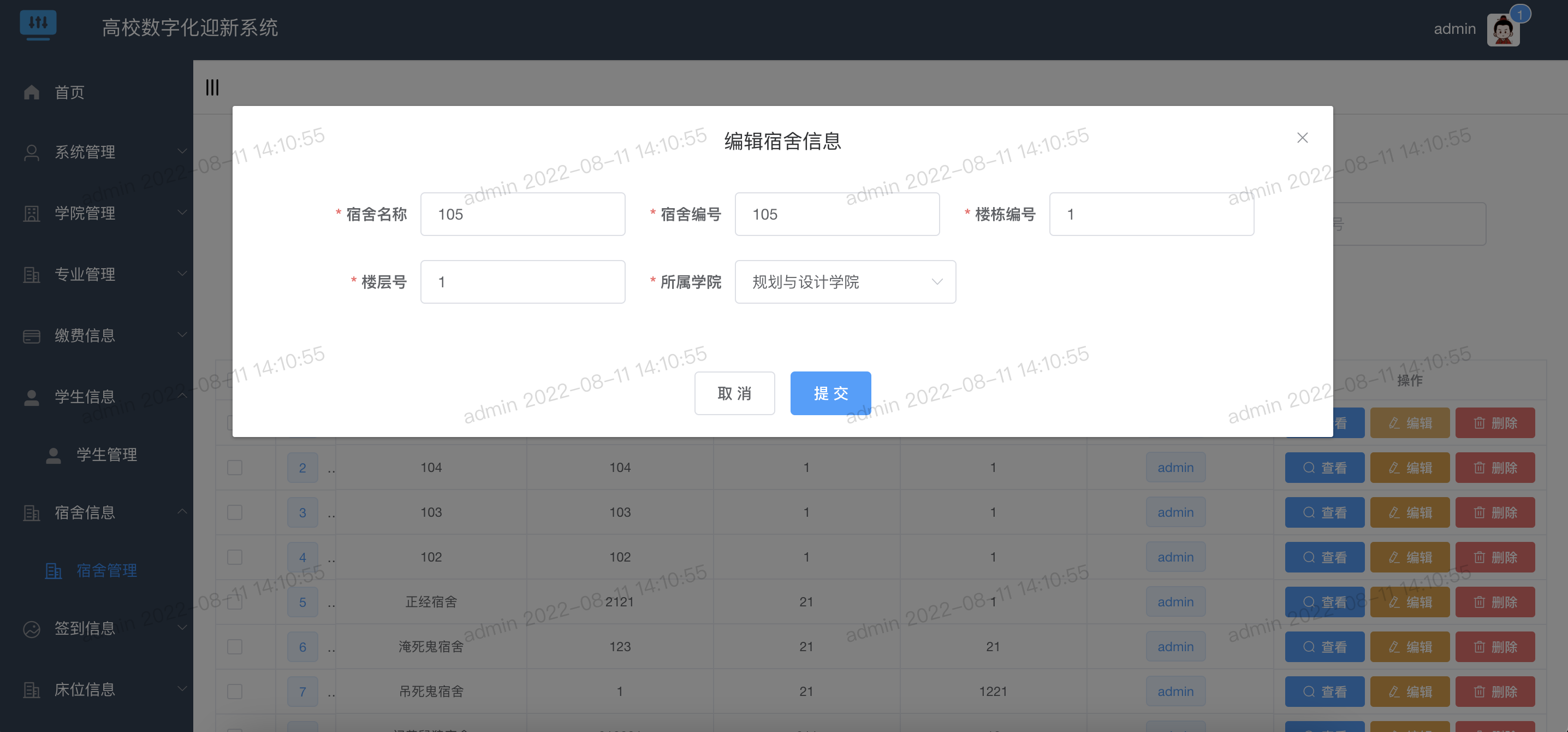Image resolution: width=1568 pixels, height=732 pixels.
Task: Click 删除 button for row 103
Action: (x=1494, y=513)
